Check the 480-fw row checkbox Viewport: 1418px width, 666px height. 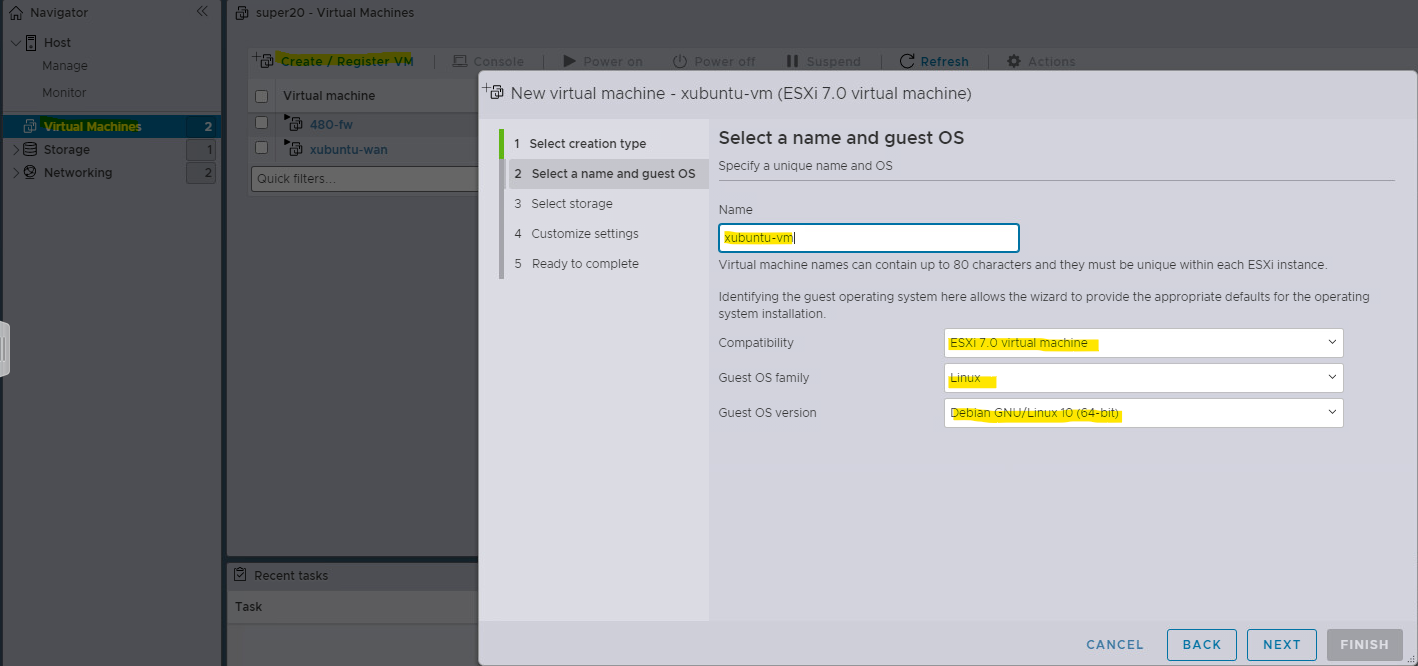262,123
